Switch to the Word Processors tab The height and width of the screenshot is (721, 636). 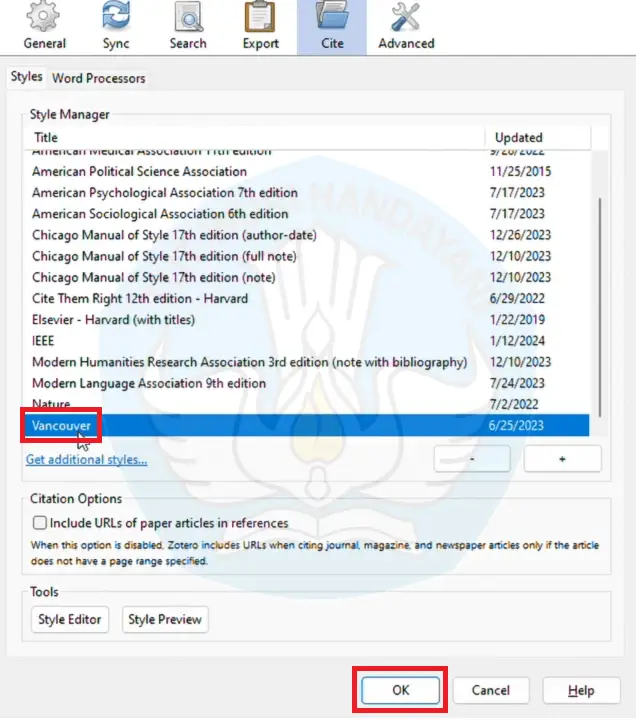coord(98,78)
